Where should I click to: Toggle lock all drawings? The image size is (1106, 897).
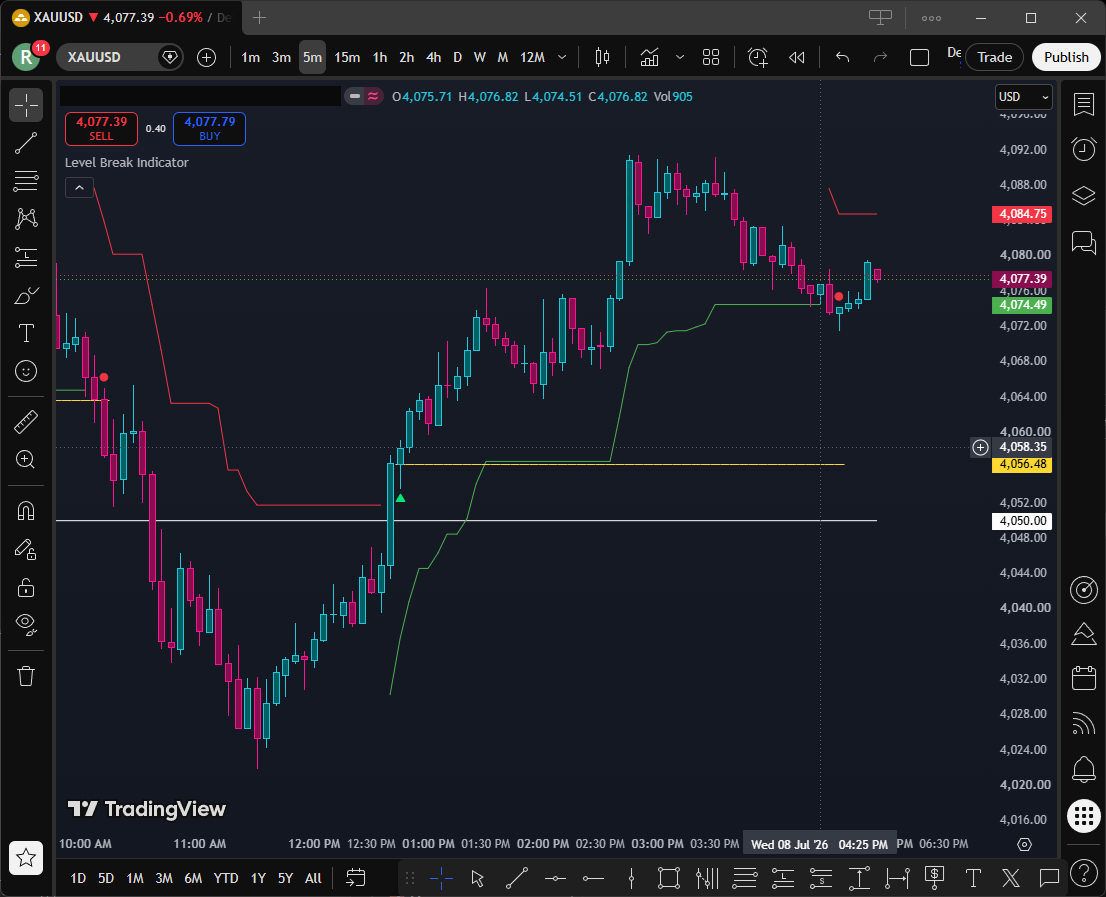pyautogui.click(x=26, y=587)
